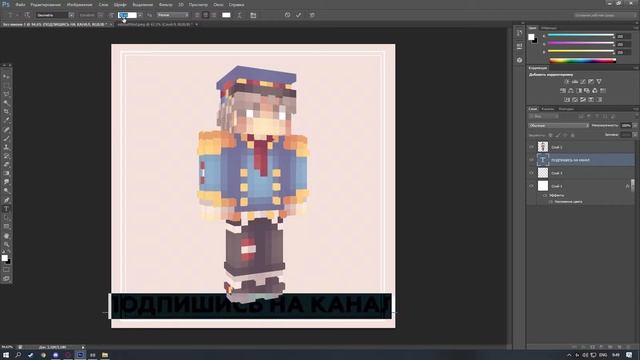Click the screen mode icon in toolbox
The width and height of the screenshot is (640, 360).
coord(6,278)
